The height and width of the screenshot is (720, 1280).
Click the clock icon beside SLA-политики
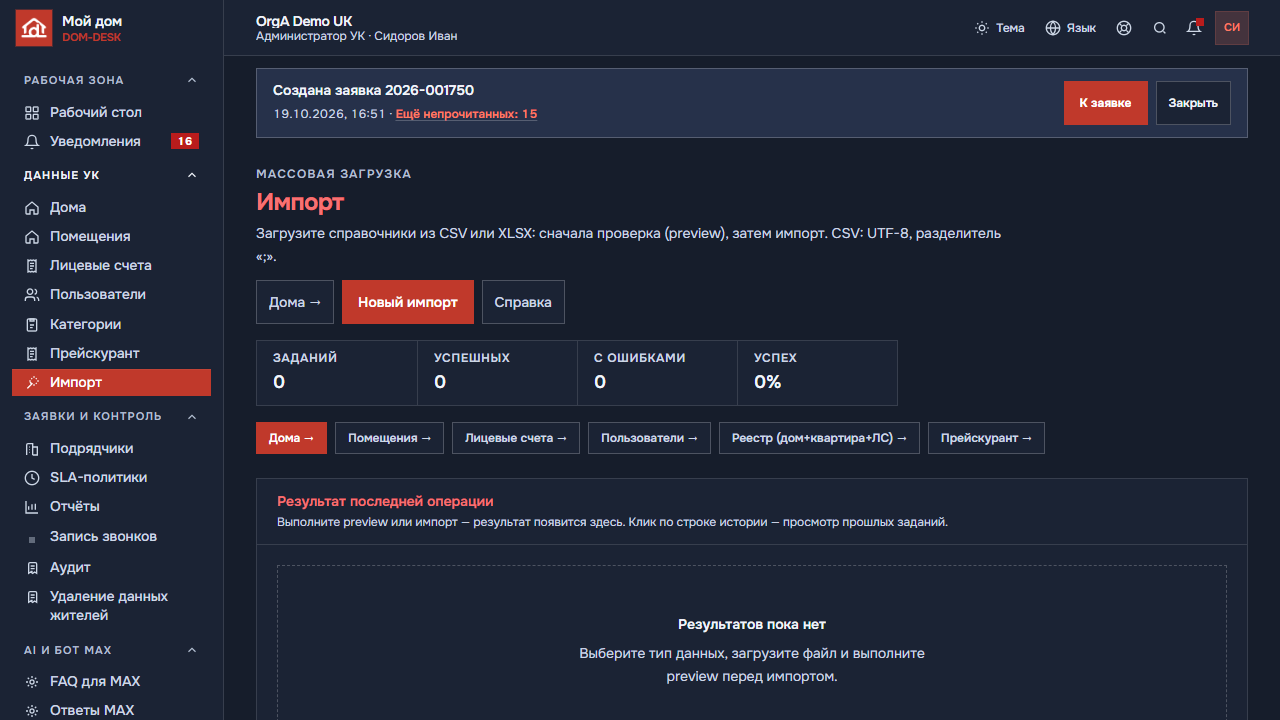[x=32, y=478]
